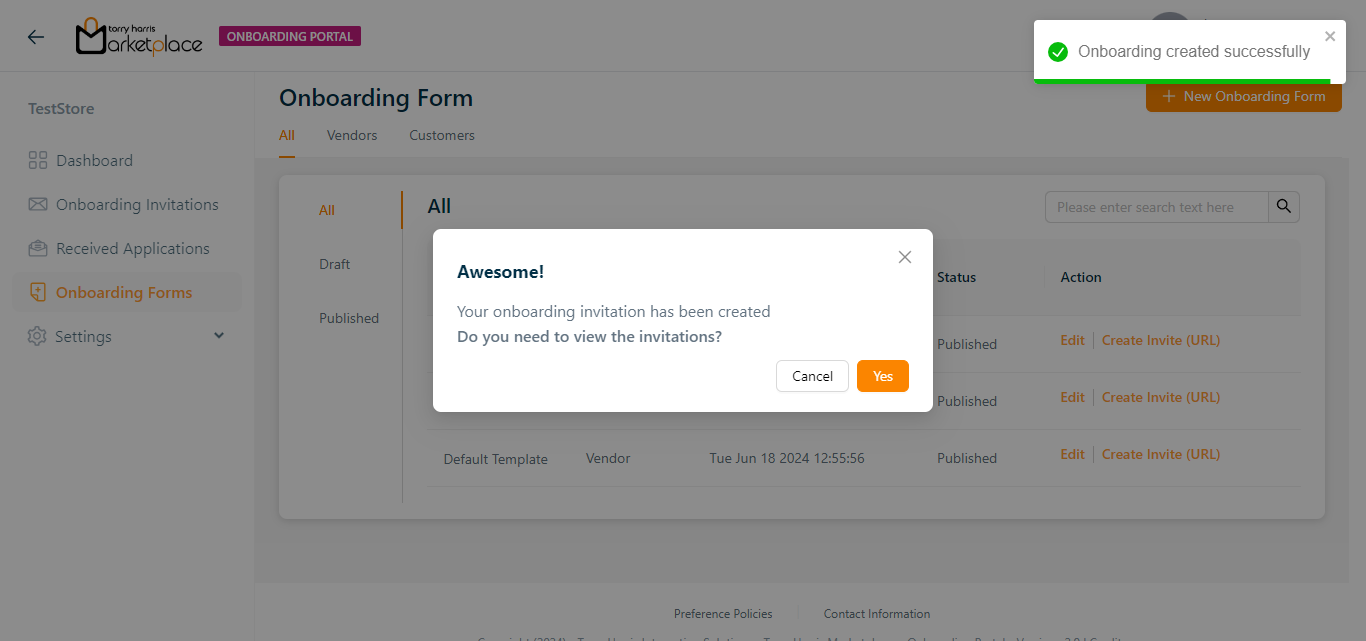Screen dimensions: 1366x641
Task: Click the Onboarding Invitations envelope icon
Action: [x=38, y=204]
